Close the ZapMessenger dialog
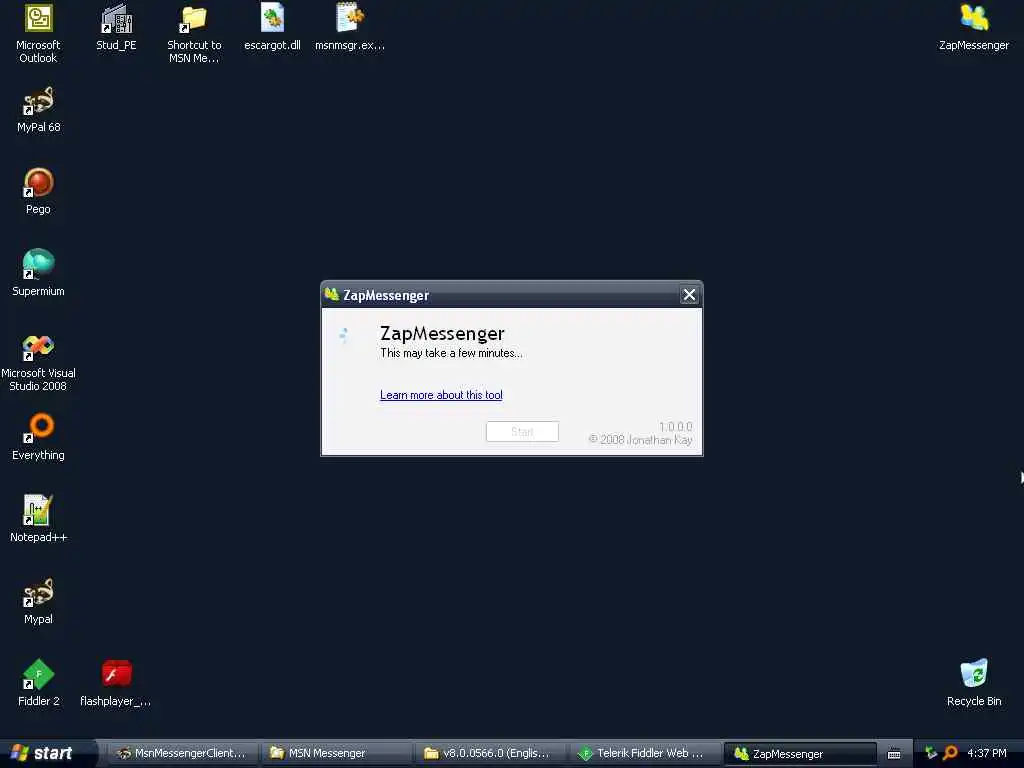Viewport: 1024px width, 768px height. tap(689, 295)
